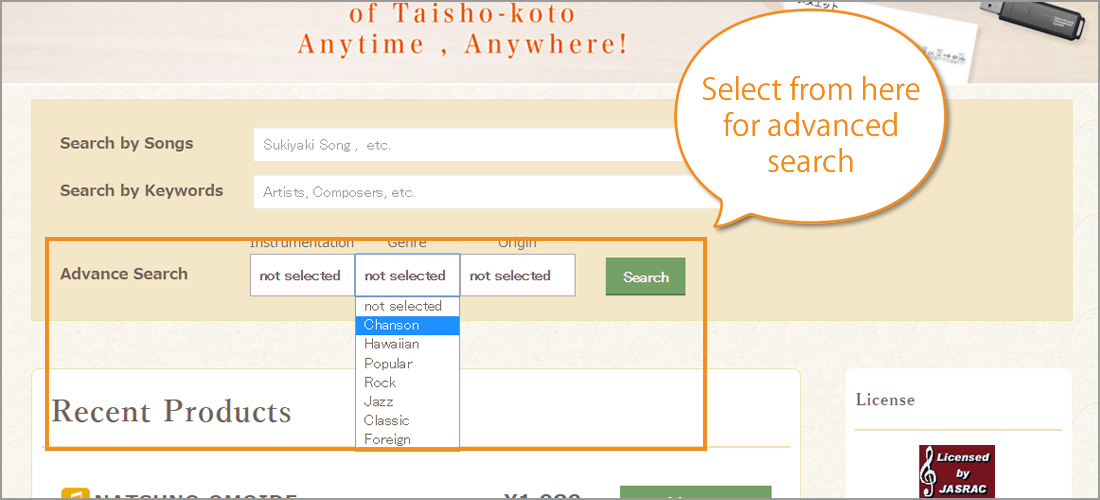
Task: Click the License sidebar heading
Action: coord(885,400)
